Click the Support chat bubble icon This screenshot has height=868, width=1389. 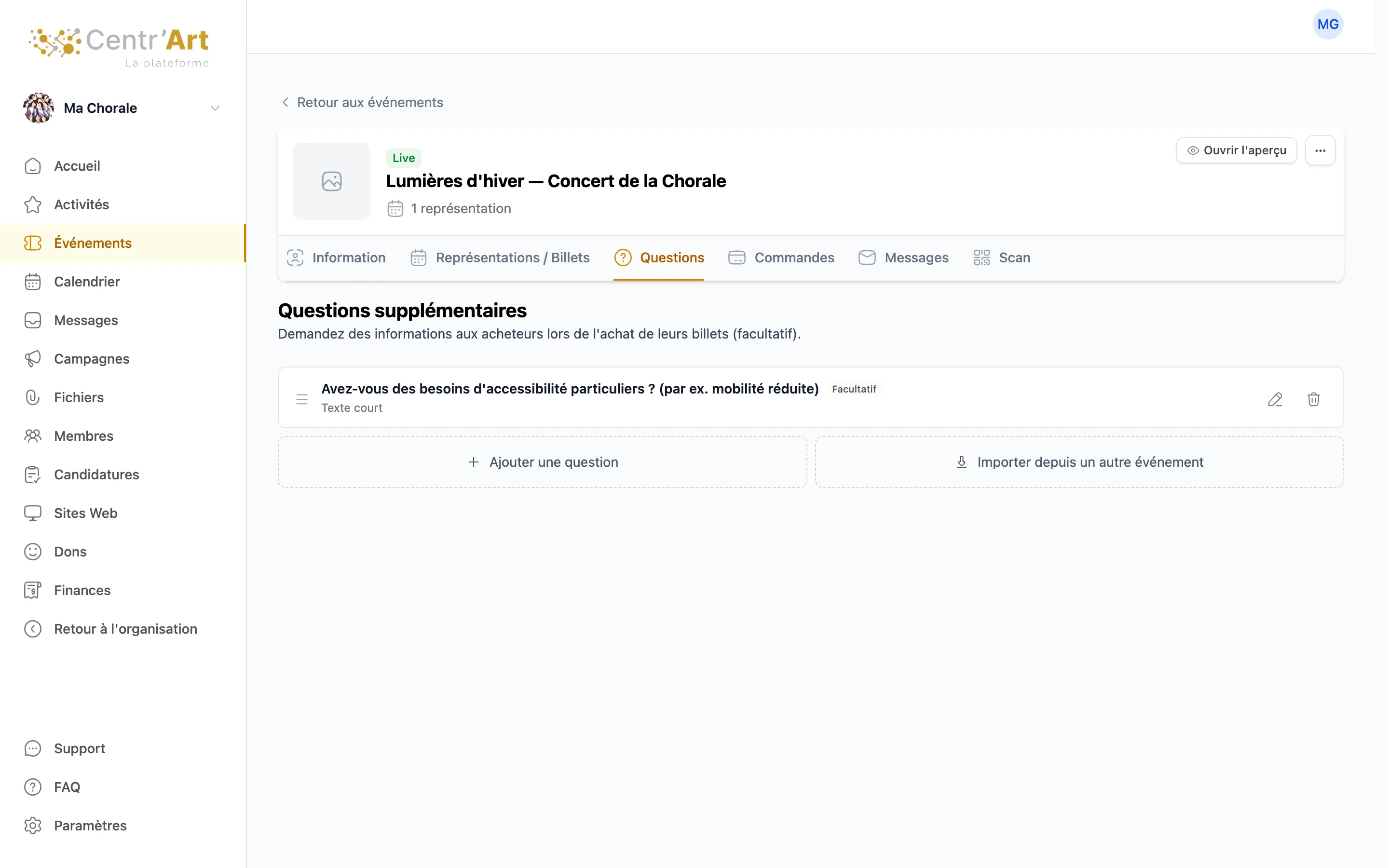(x=33, y=748)
